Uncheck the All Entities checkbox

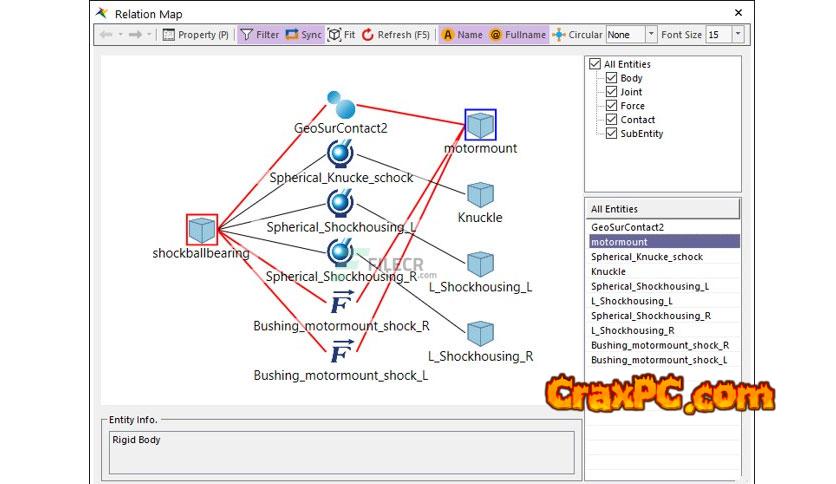pos(595,64)
